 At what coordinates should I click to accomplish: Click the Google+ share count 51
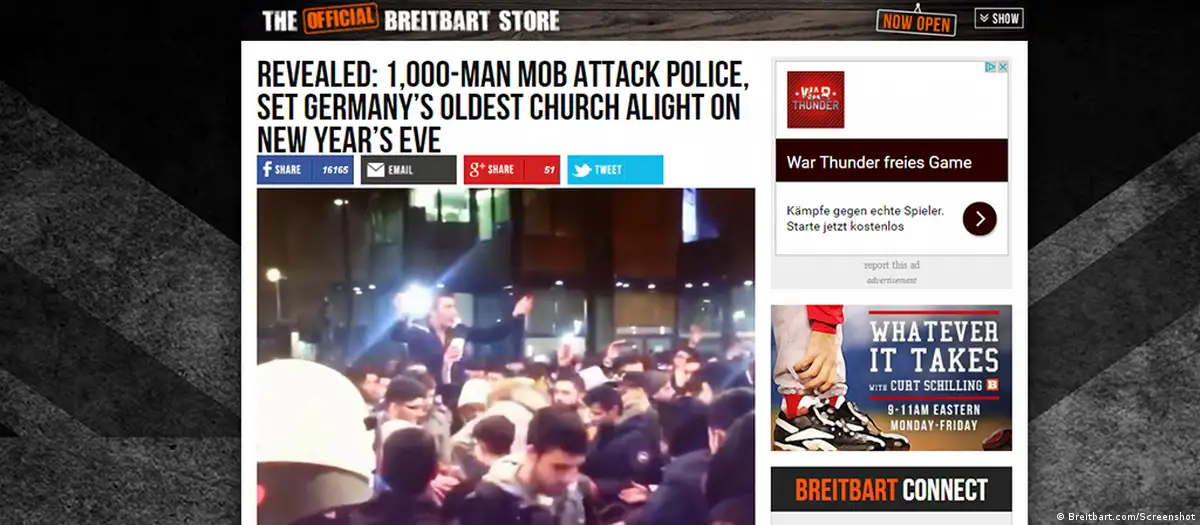(549, 170)
